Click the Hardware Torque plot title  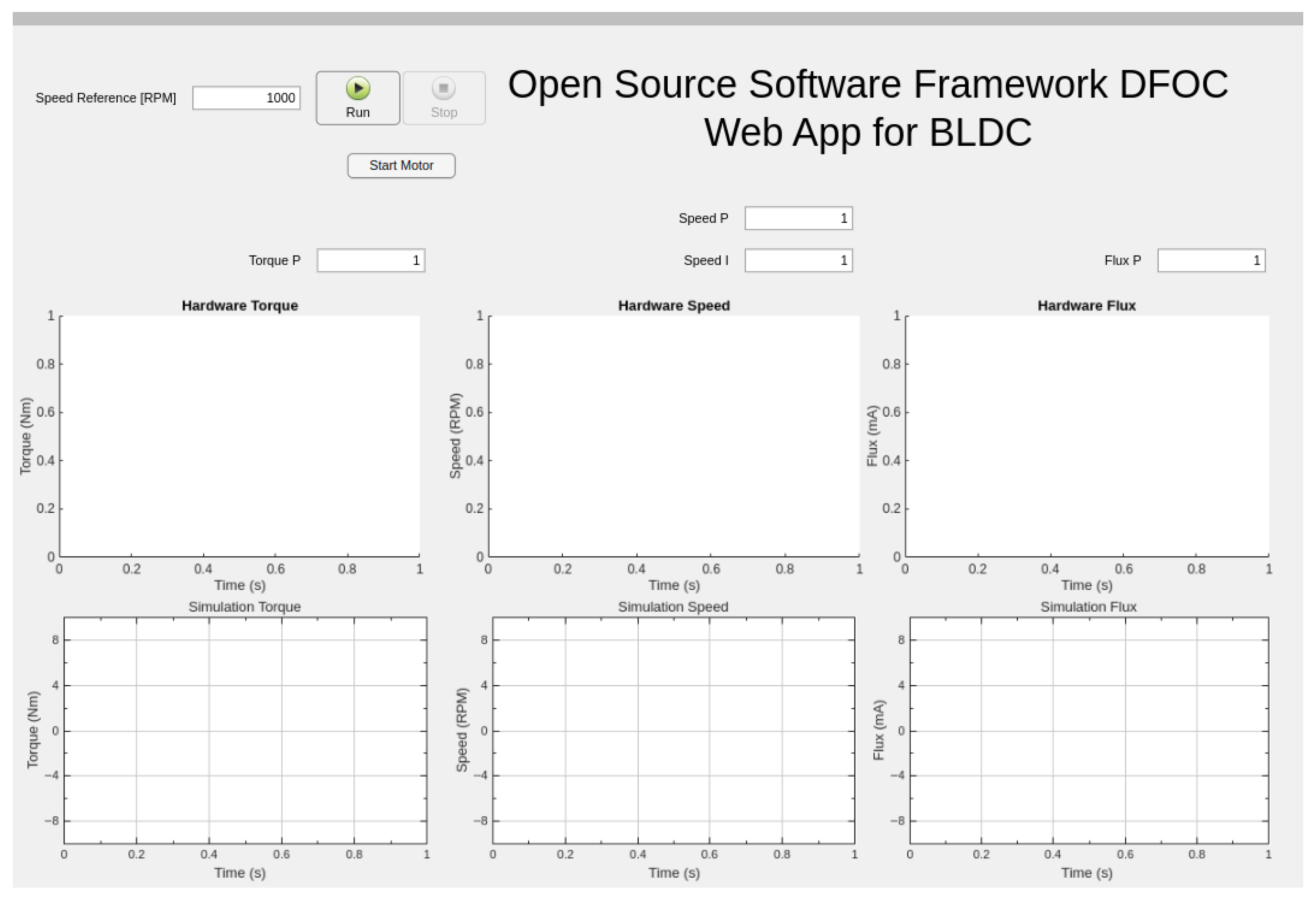240,306
